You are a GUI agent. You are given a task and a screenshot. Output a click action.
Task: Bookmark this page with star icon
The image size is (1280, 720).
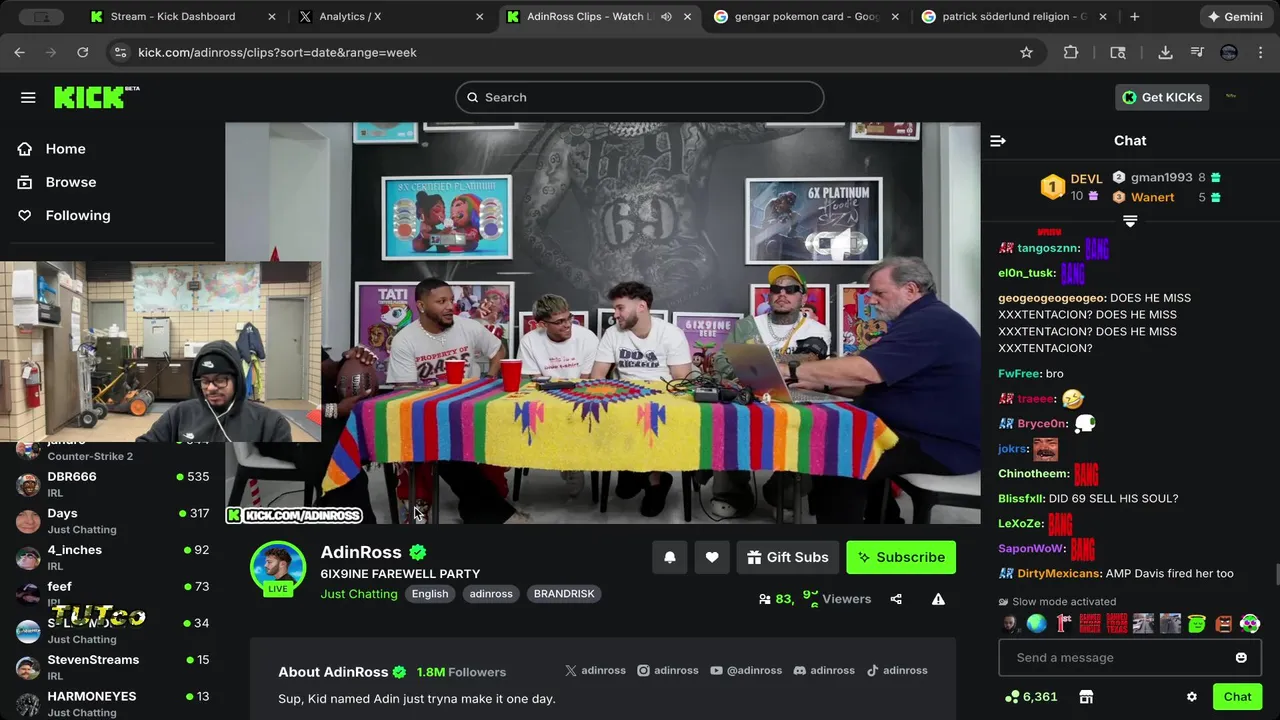(1026, 52)
